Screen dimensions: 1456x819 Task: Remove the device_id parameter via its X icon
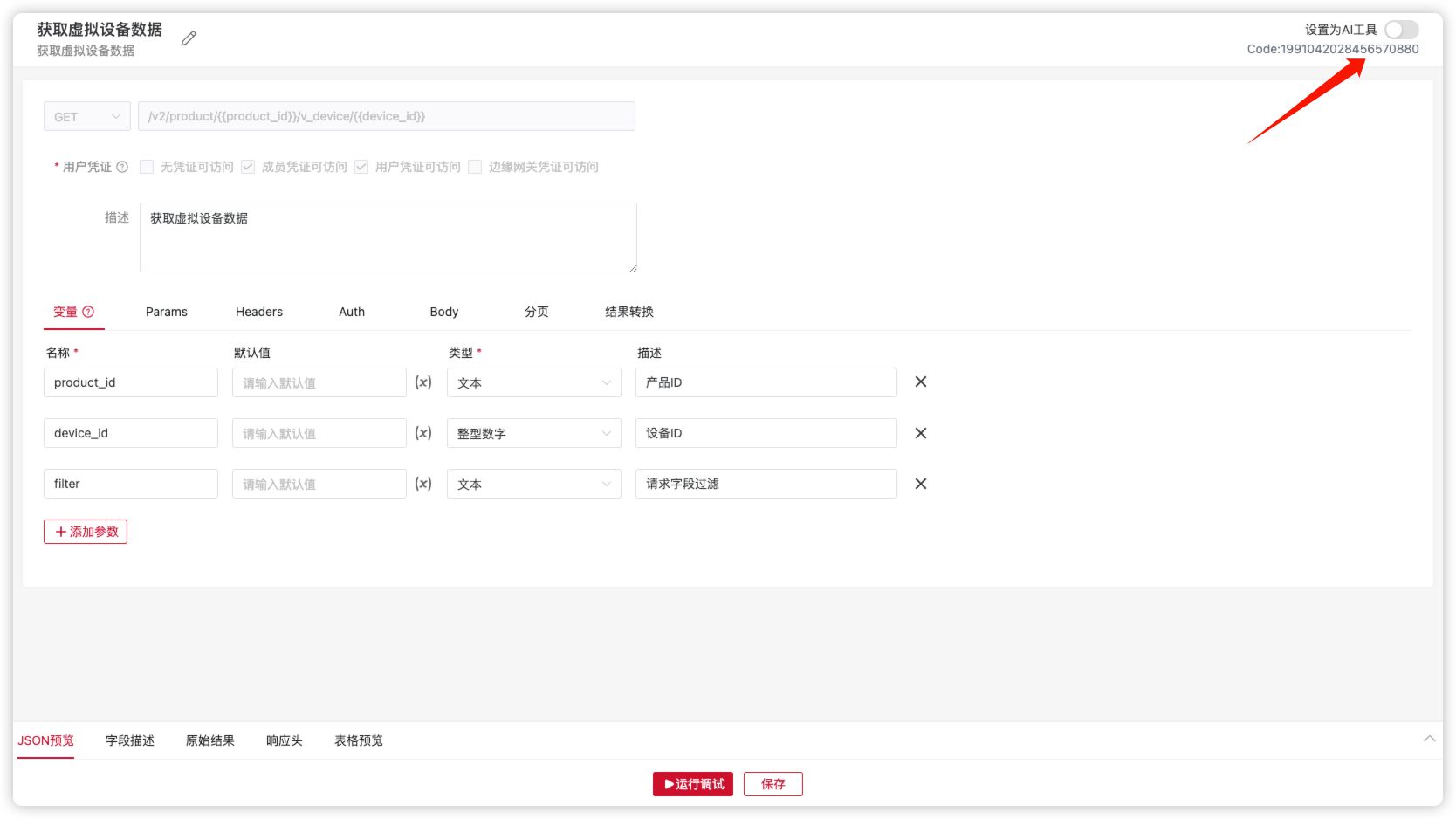pyautogui.click(x=920, y=432)
